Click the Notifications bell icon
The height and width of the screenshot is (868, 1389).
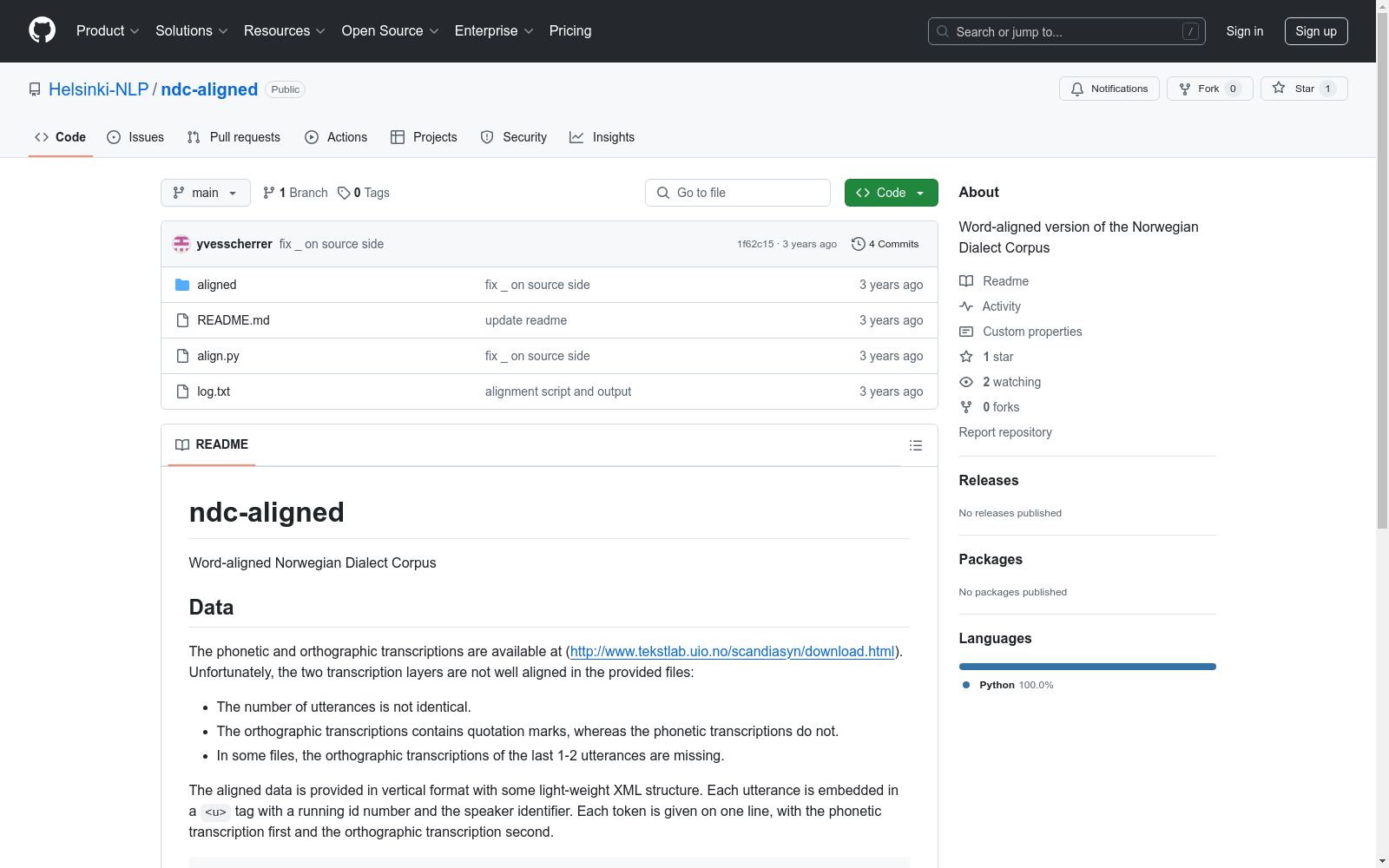tap(1077, 89)
